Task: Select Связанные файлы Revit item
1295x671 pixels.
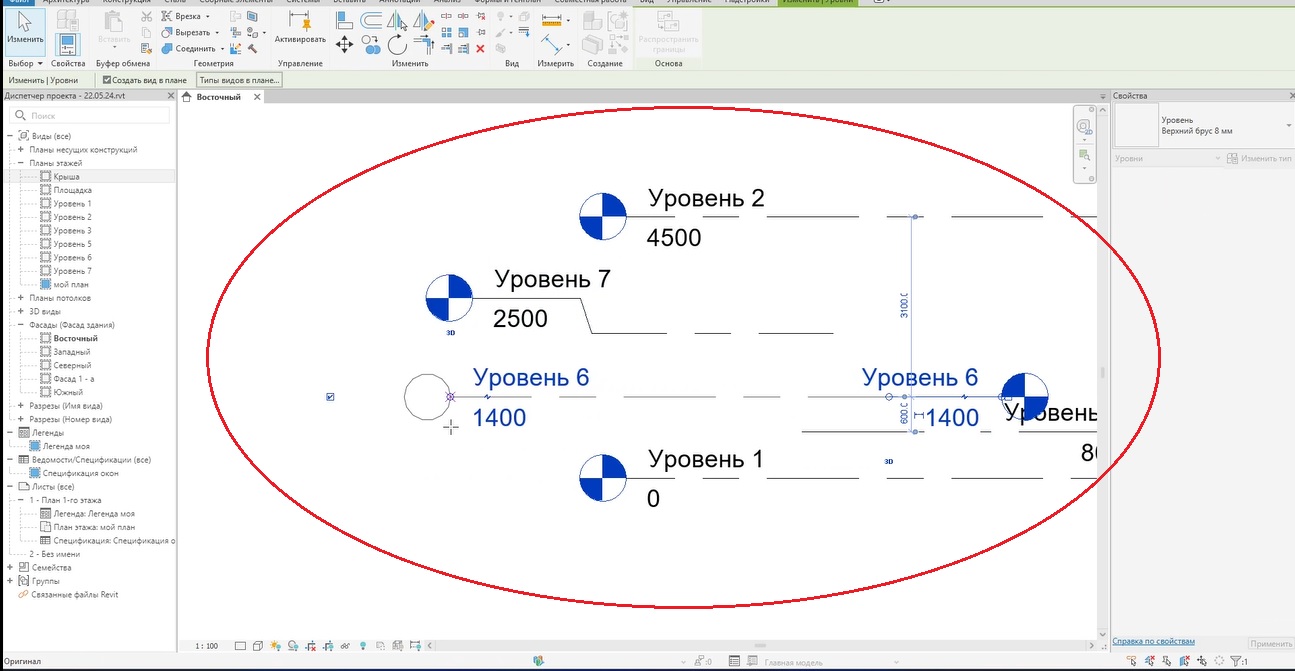Action: tap(74, 594)
